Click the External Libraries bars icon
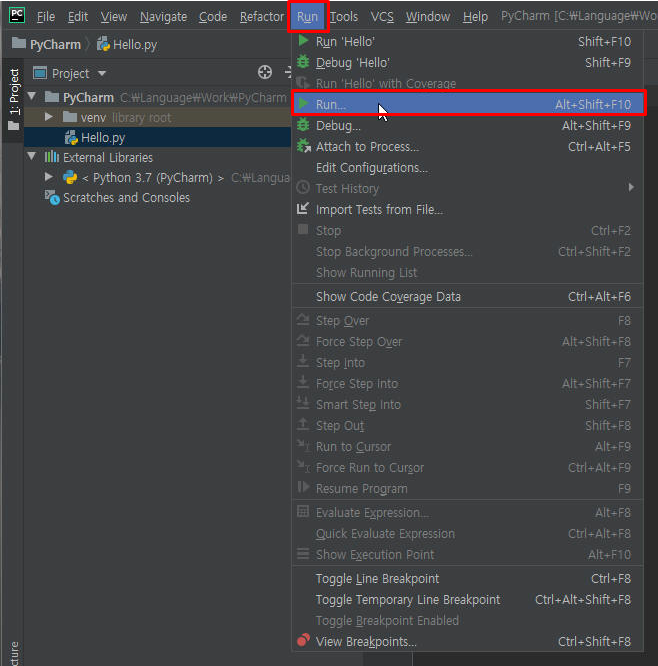 coord(52,157)
